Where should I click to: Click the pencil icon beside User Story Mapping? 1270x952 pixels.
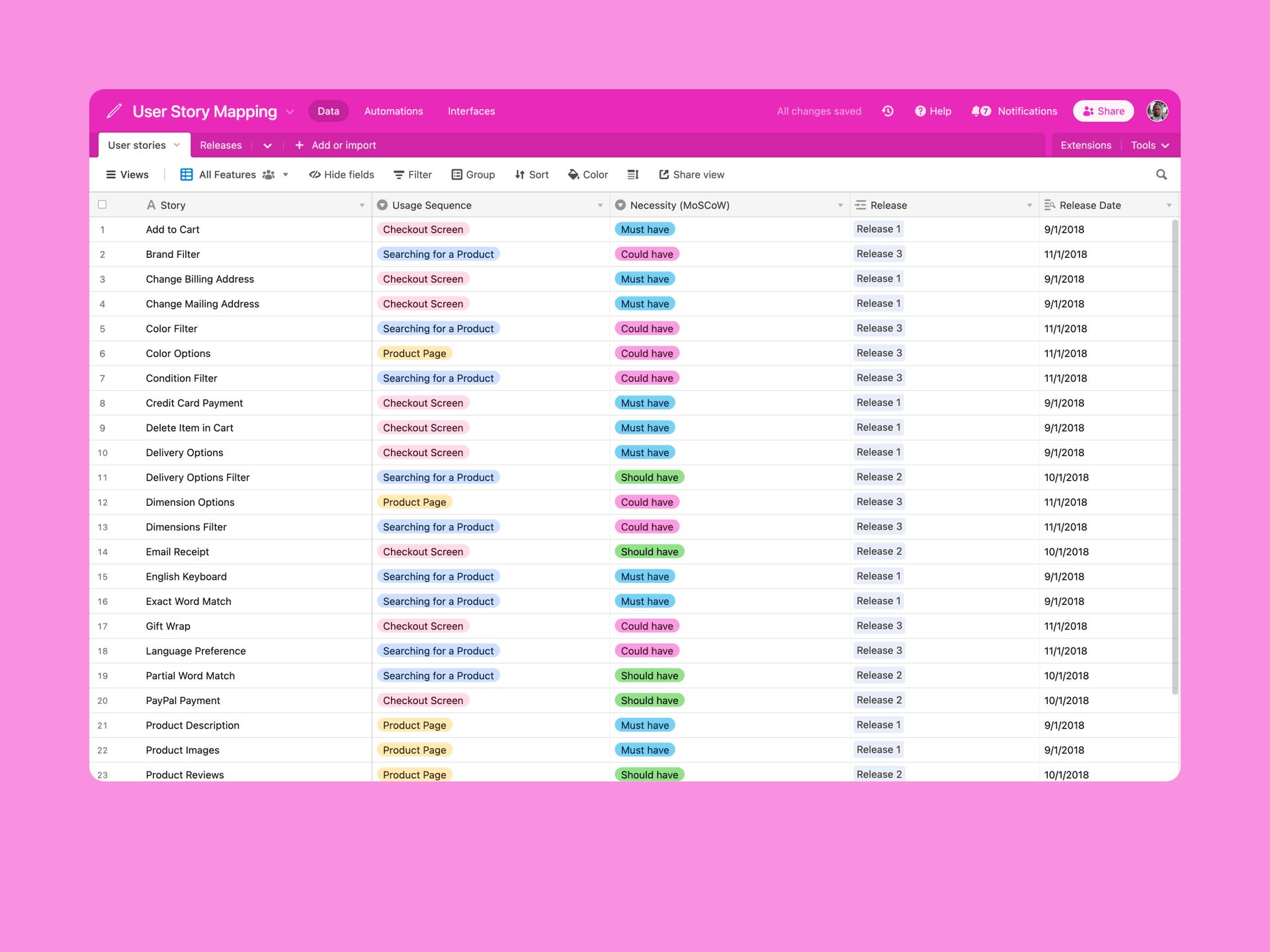114,111
